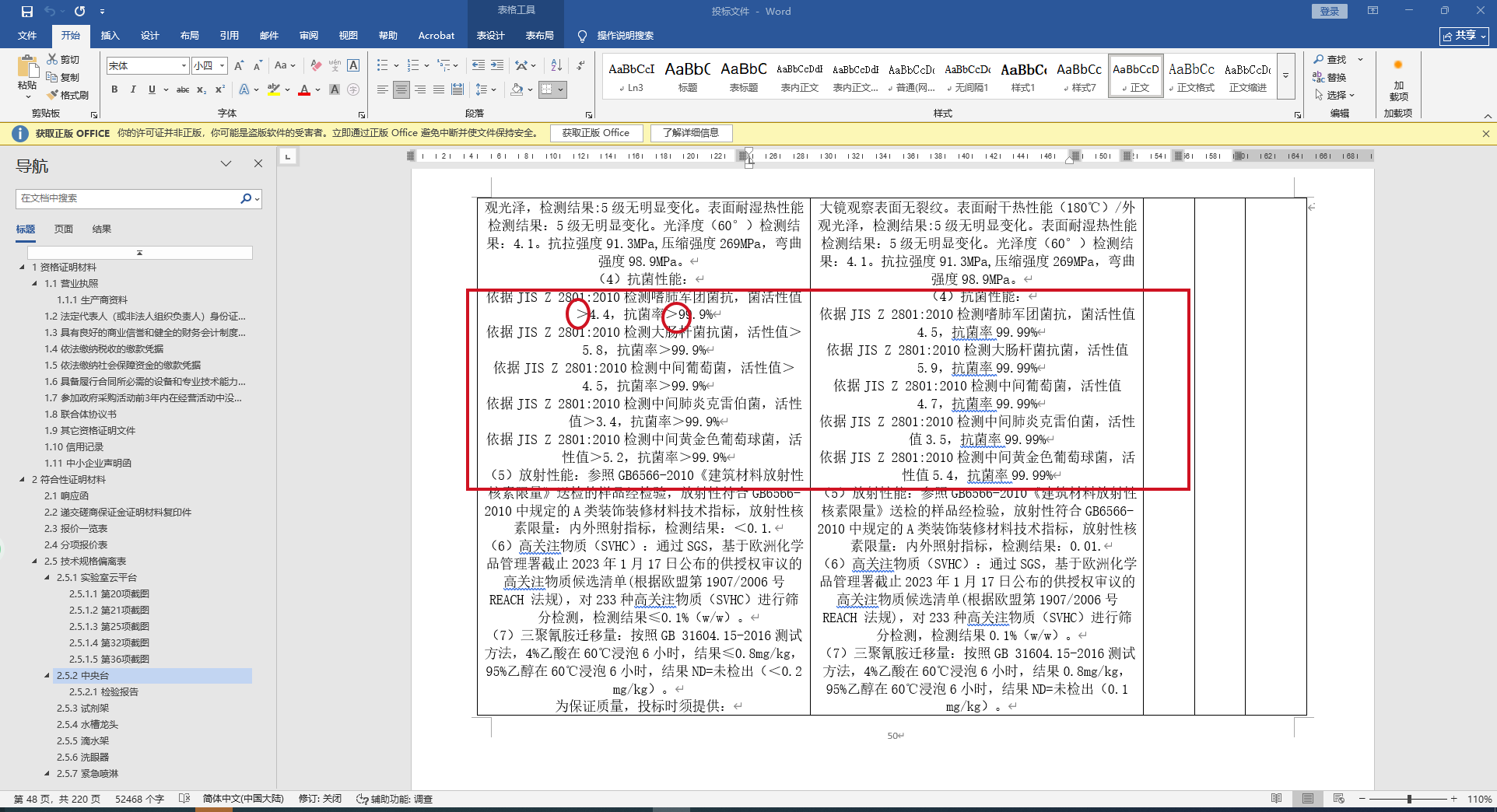Save the document using the save icon

coord(27,12)
